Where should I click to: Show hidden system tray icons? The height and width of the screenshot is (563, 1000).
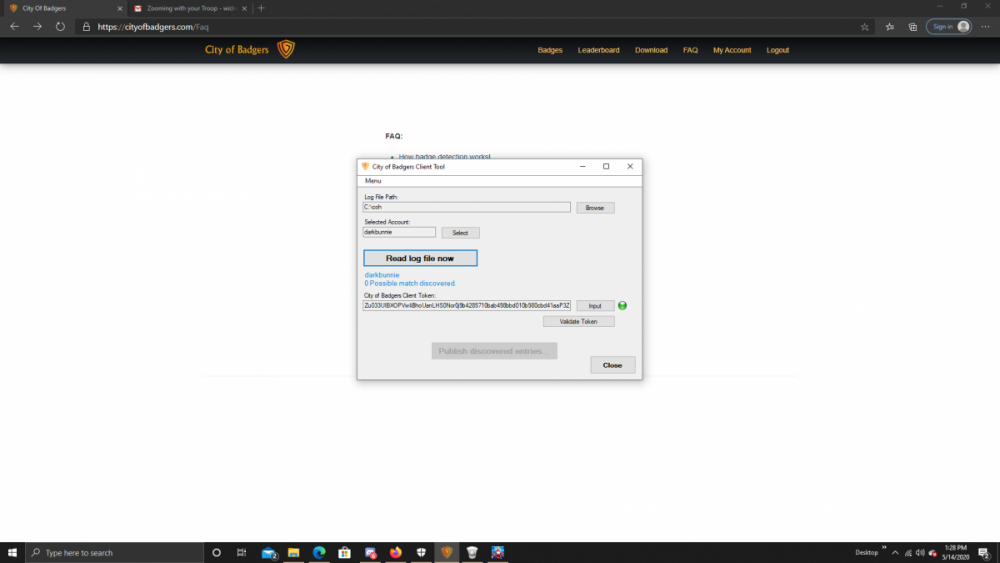895,552
